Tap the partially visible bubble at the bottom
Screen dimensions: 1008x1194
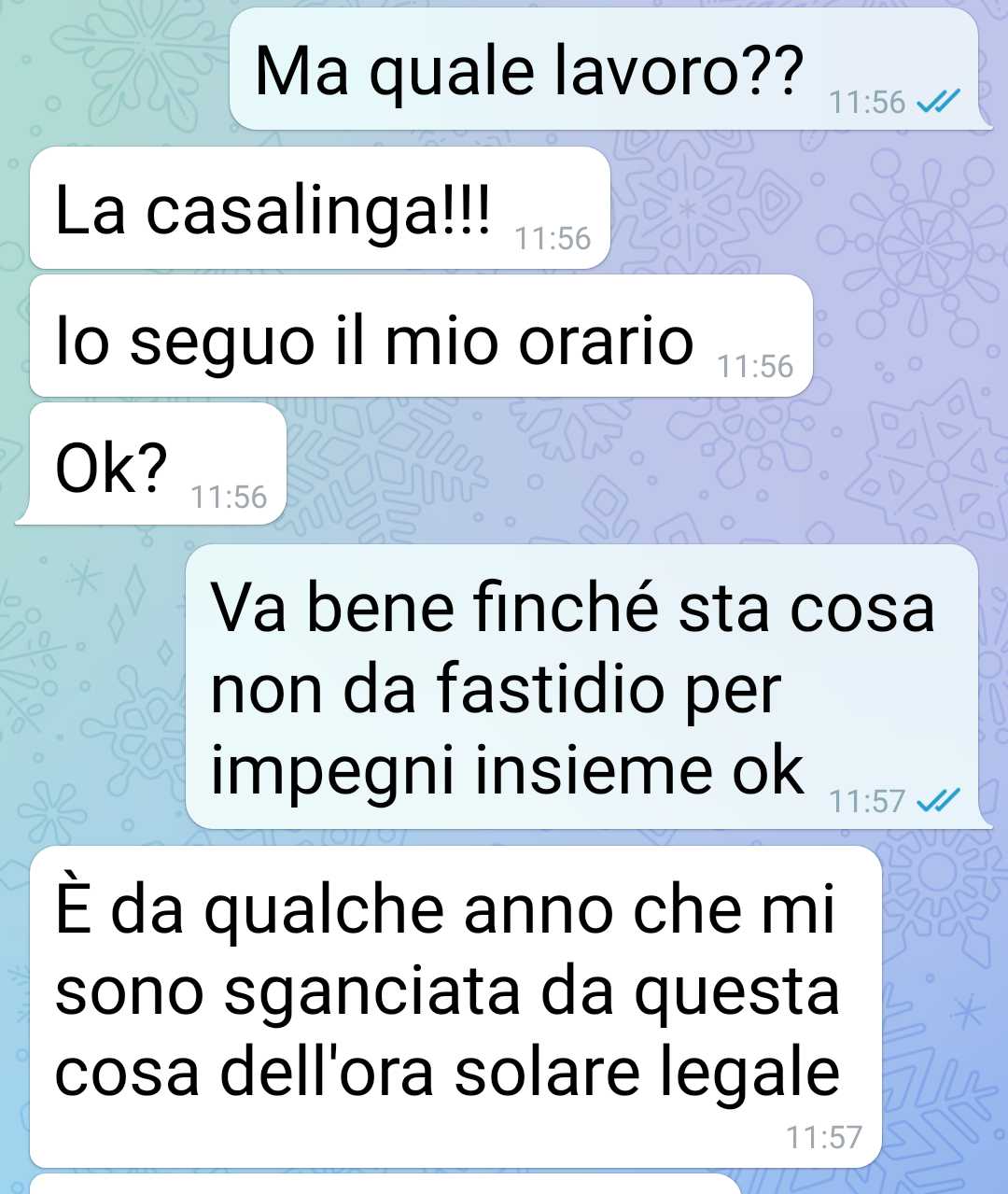click(385, 1185)
